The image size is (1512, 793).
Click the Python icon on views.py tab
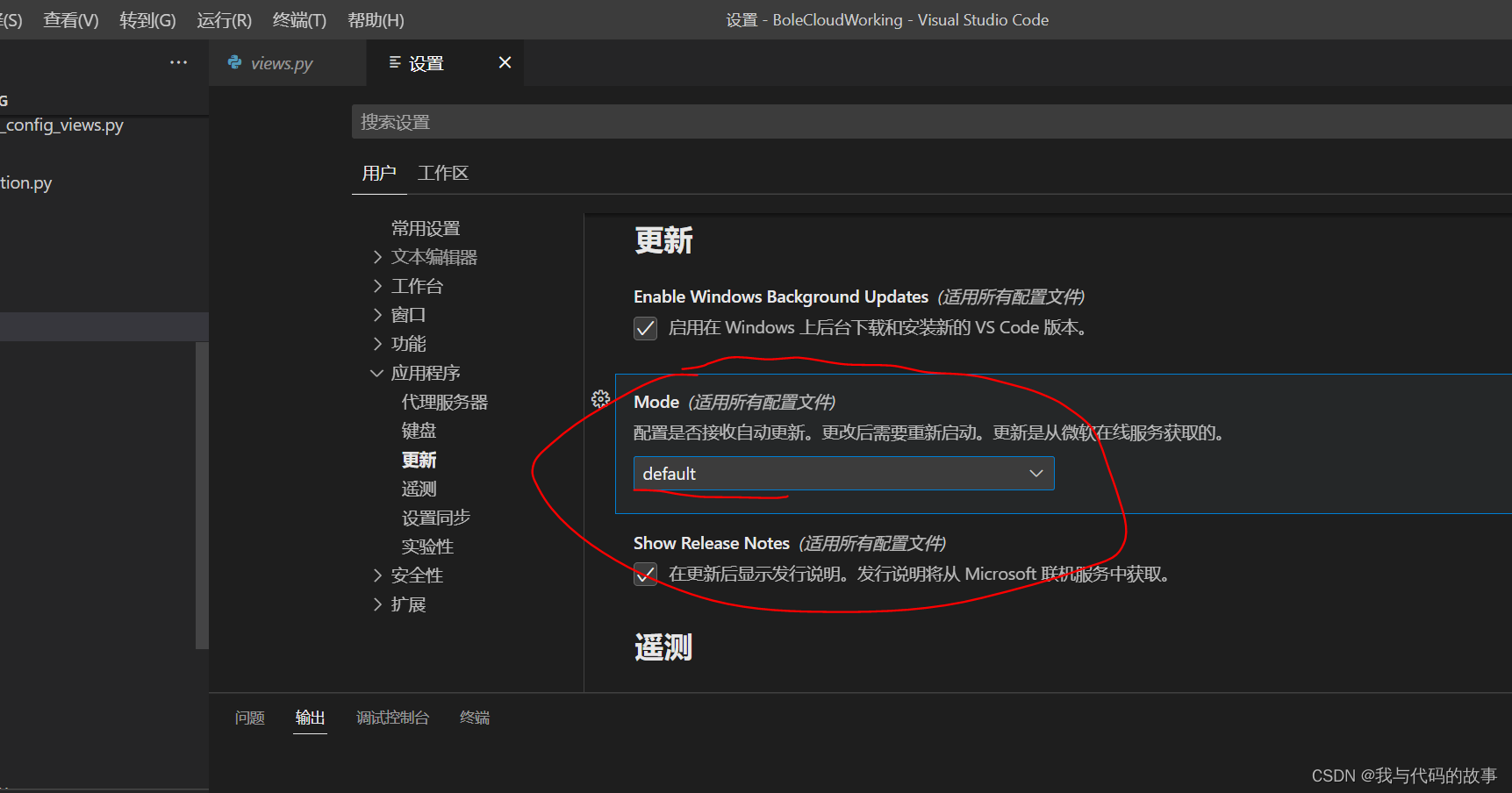coord(234,62)
